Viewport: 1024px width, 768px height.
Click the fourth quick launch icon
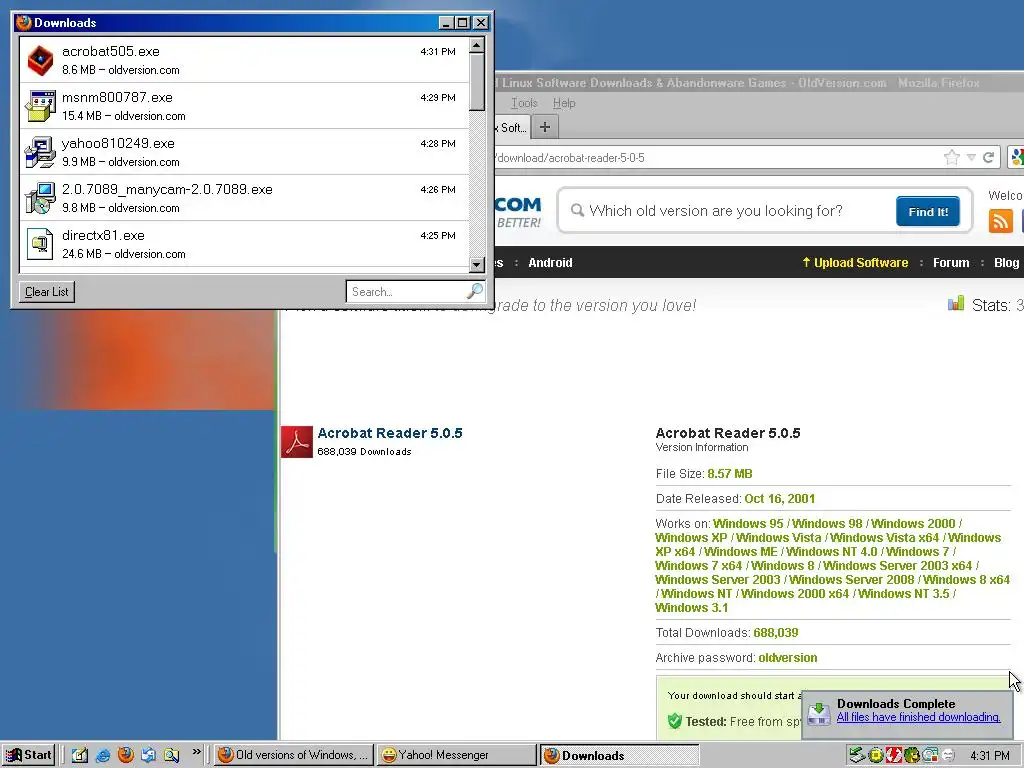148,755
